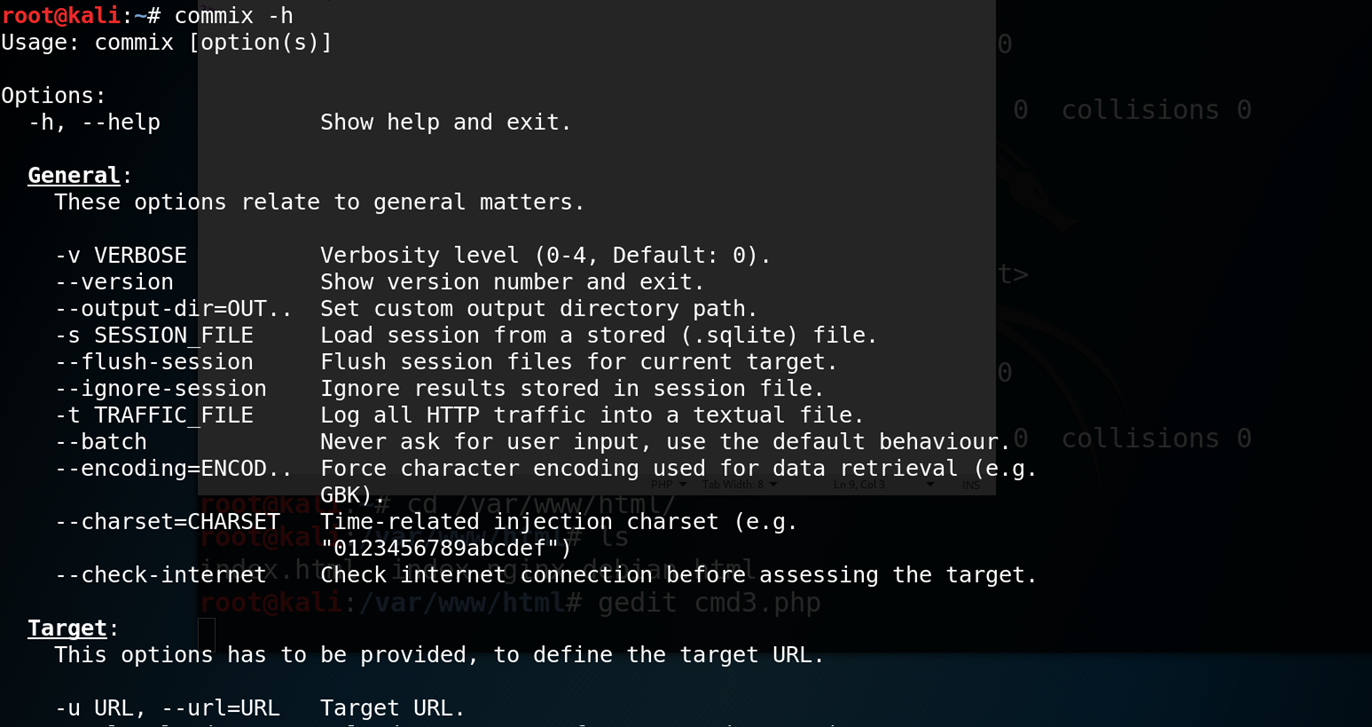Screen dimensions: 1372x727
Task: Open the PHP language dropdown in status bar
Action: coord(668,485)
